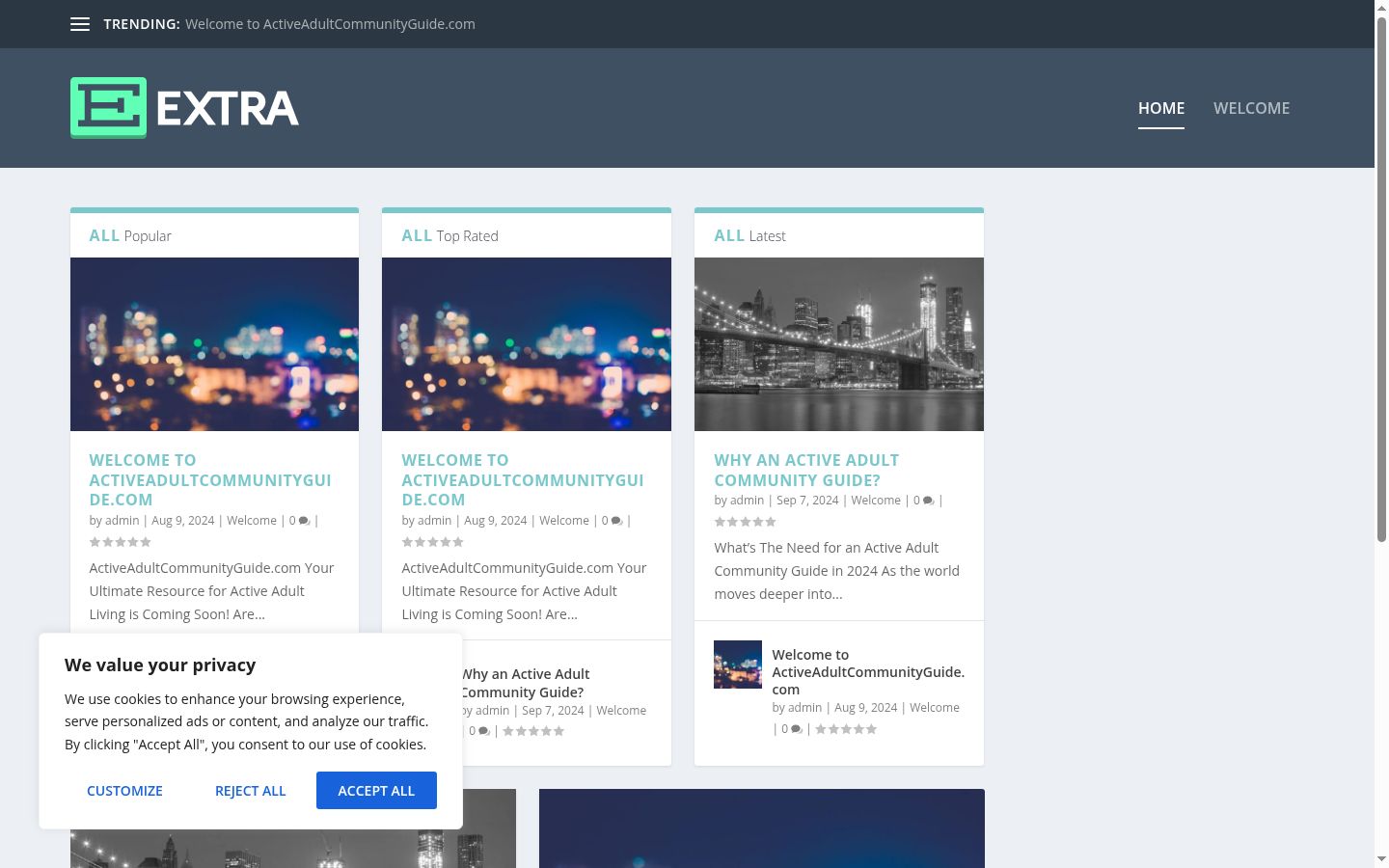Click Latest post black-and-white bridge image
Image resolution: width=1389 pixels, height=868 pixels.
[x=839, y=344]
